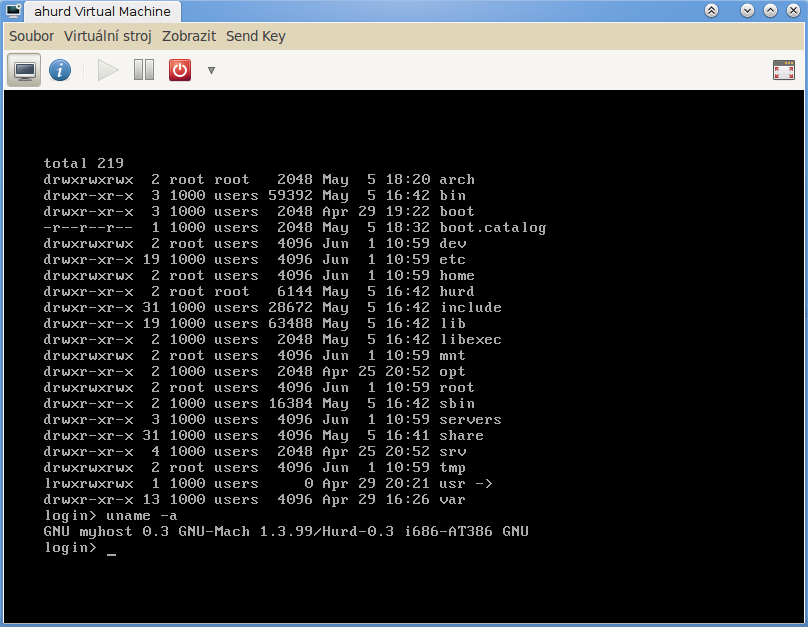Switch to fullscreen view icon

784,70
